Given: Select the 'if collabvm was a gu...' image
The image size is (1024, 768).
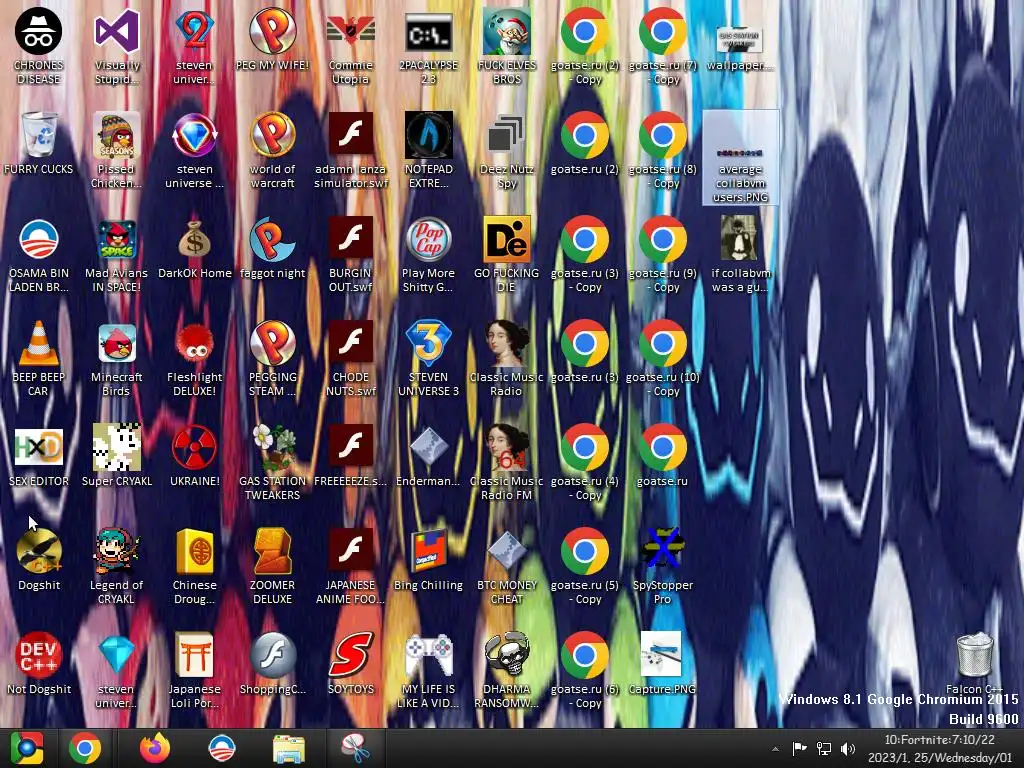Looking at the screenshot, I should pyautogui.click(x=741, y=255).
